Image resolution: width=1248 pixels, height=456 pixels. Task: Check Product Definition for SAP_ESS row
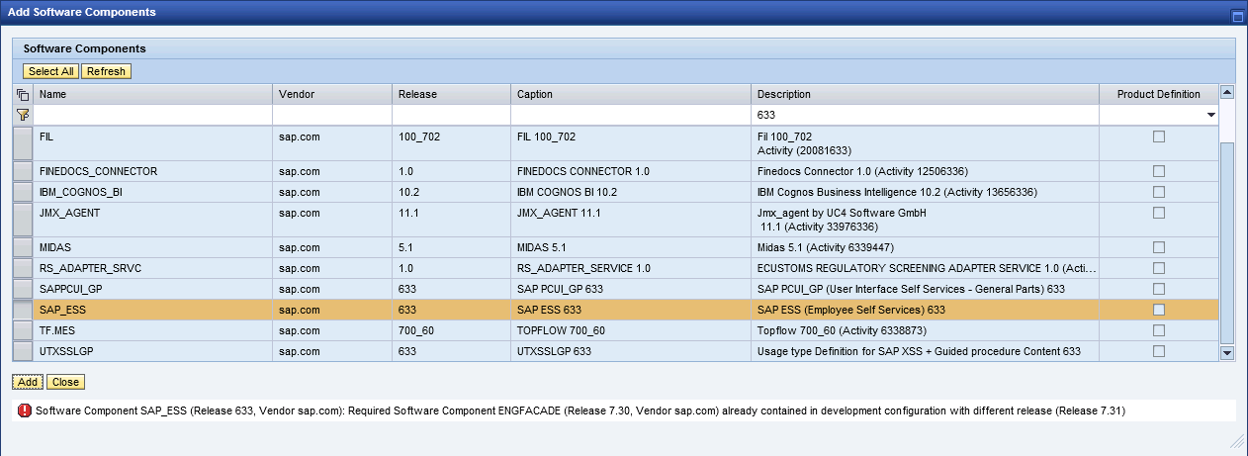1159,310
